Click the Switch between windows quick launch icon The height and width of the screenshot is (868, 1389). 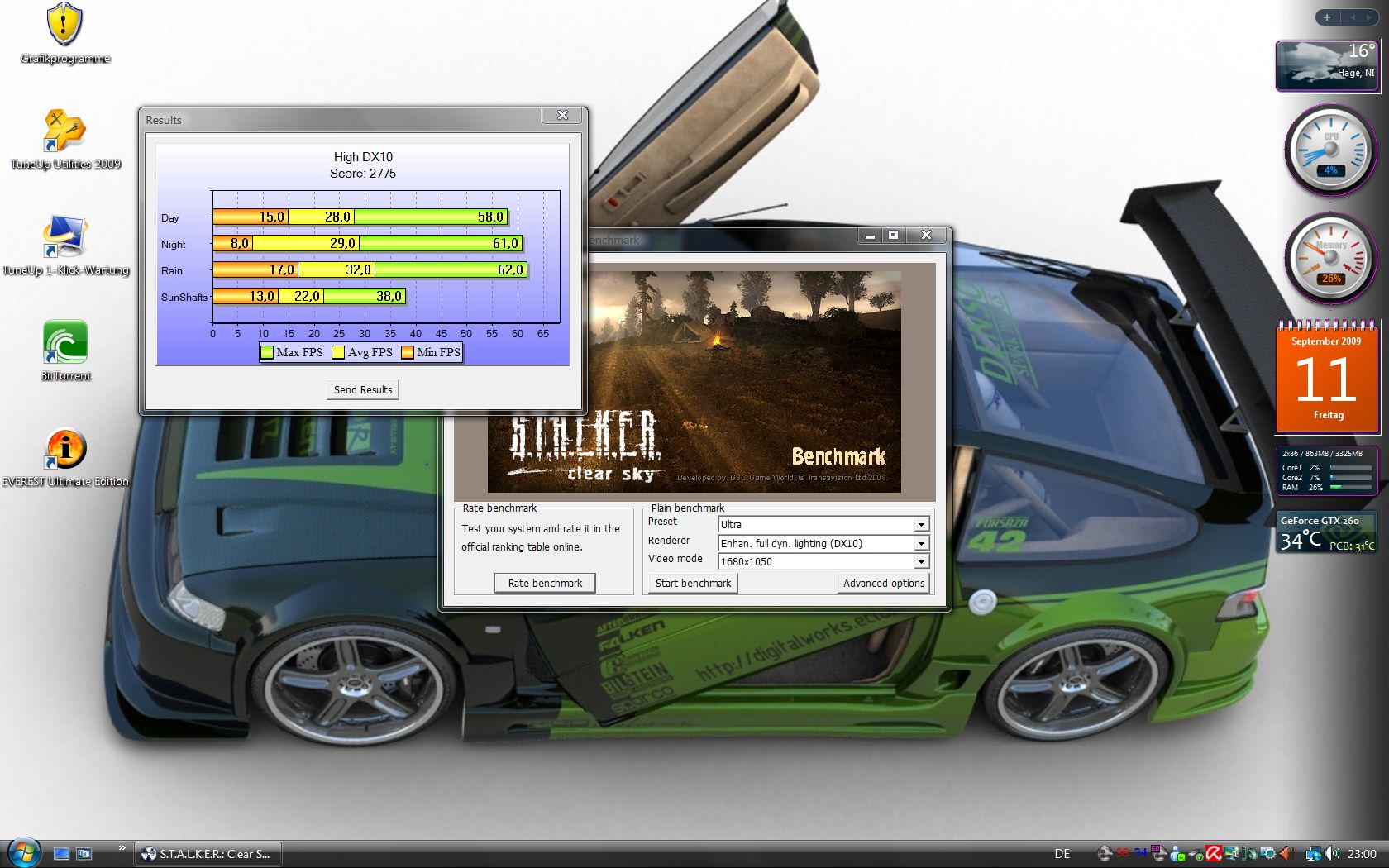pyautogui.click(x=84, y=854)
